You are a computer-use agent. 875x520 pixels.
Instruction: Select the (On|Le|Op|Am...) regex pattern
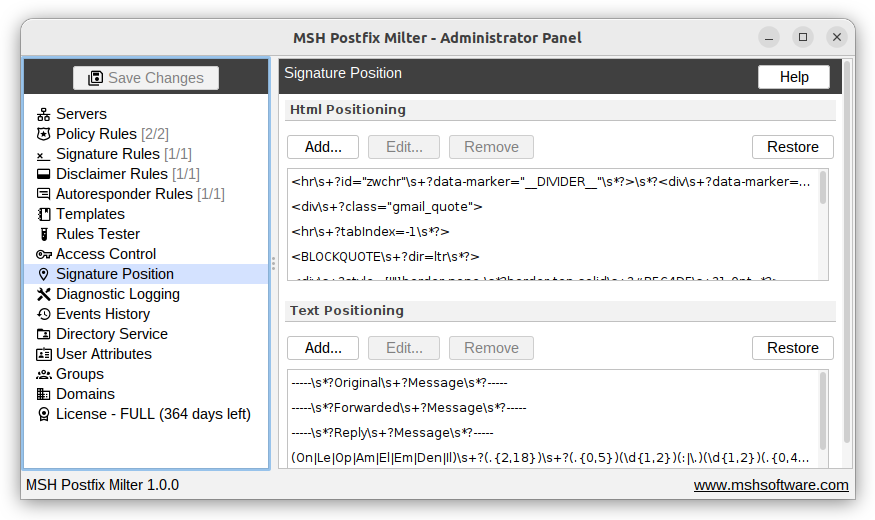point(553,458)
